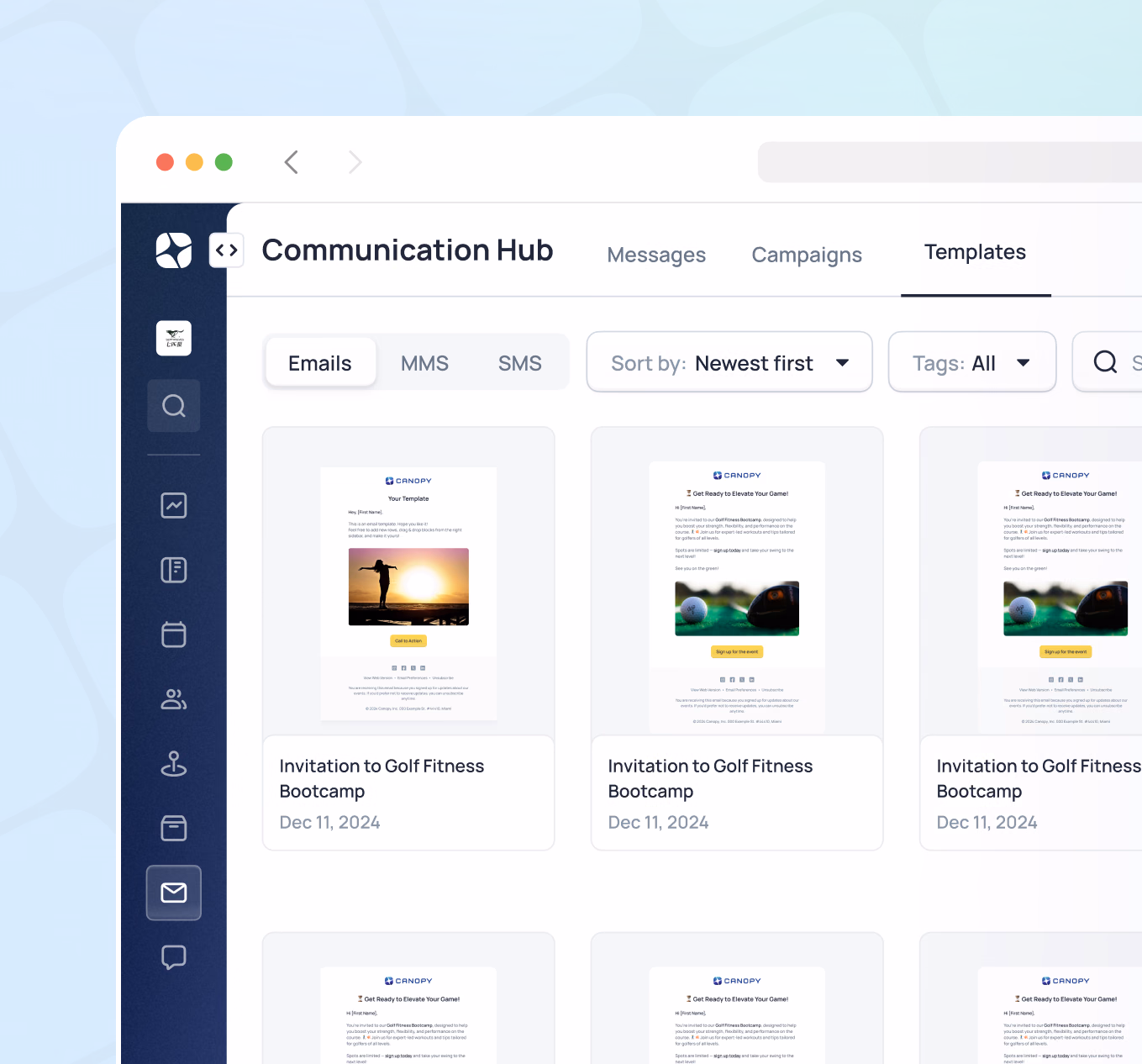This screenshot has width=1142, height=1064.
Task: Select the Emails segment
Action: pyautogui.click(x=320, y=363)
